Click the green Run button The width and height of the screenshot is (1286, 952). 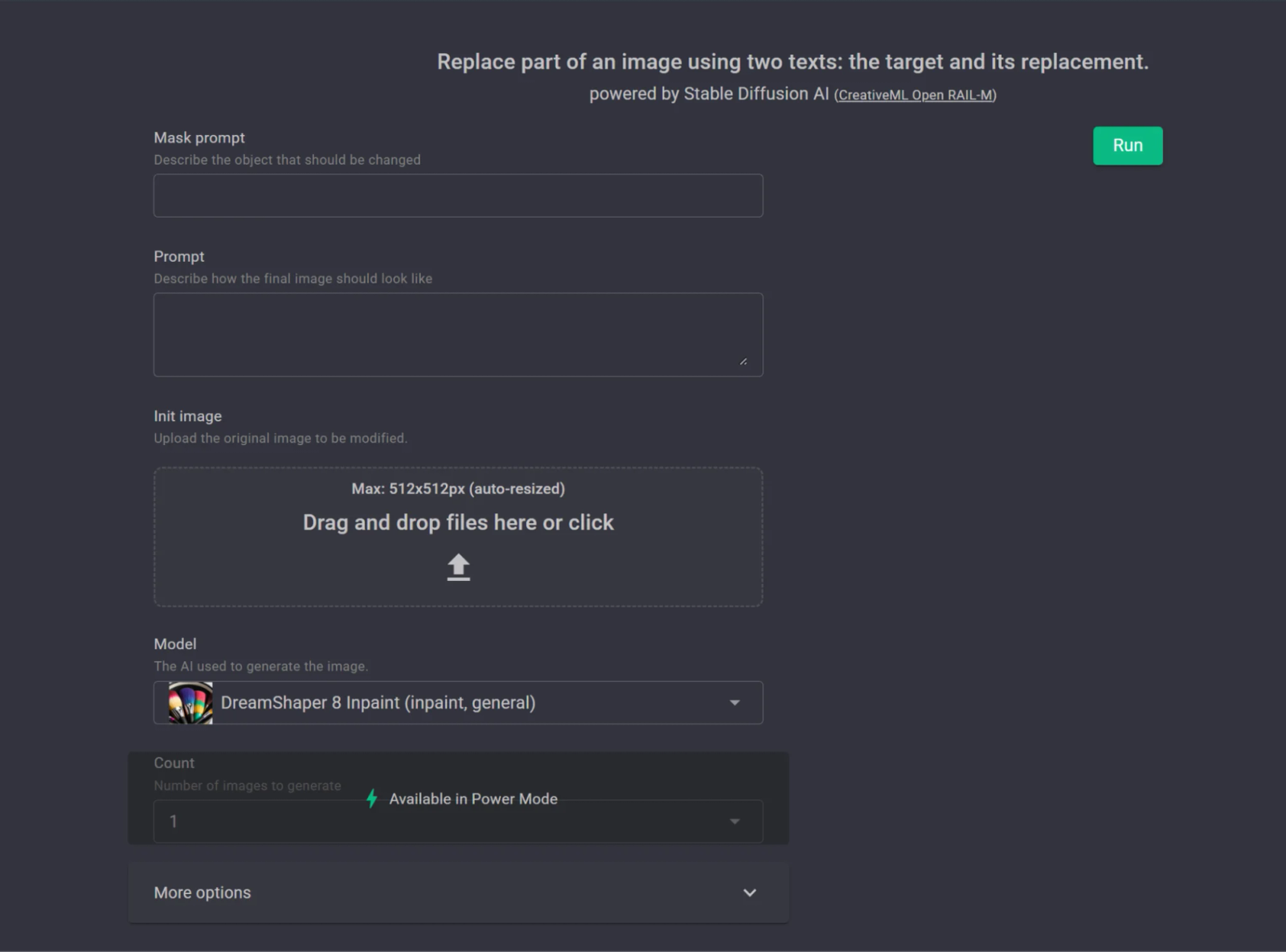[x=1127, y=145]
